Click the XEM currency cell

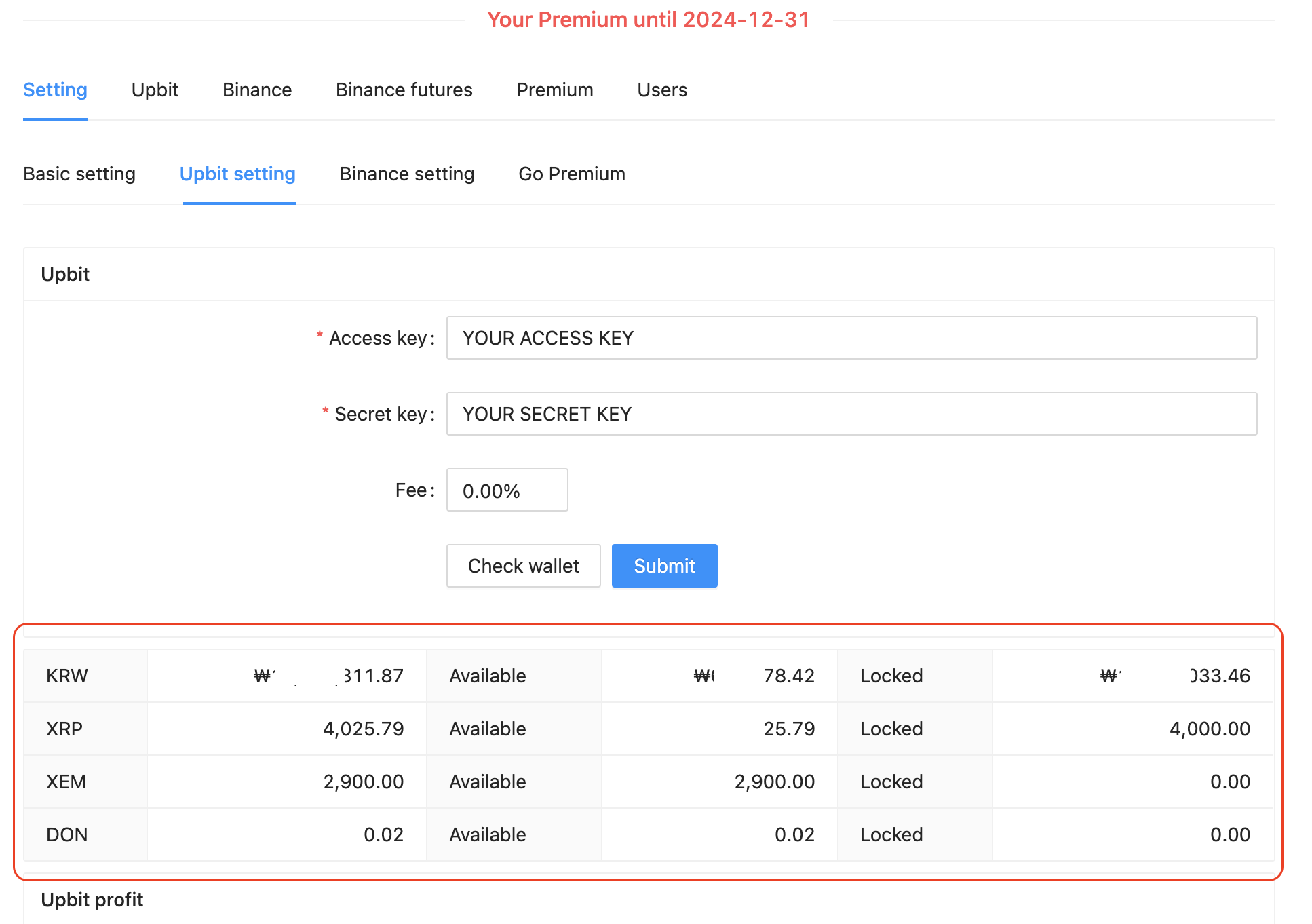pos(66,782)
